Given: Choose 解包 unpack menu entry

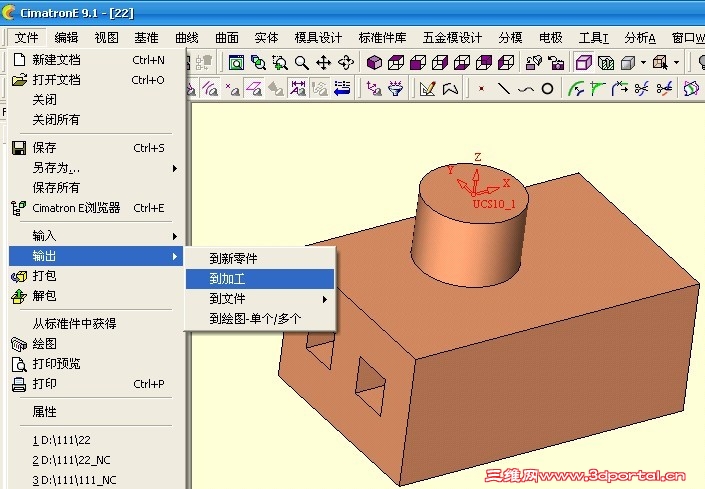Looking at the screenshot, I should [x=95, y=296].
